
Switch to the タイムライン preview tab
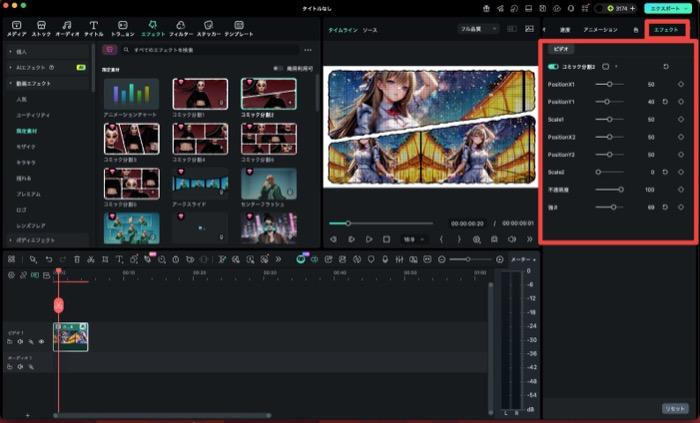[343, 30]
